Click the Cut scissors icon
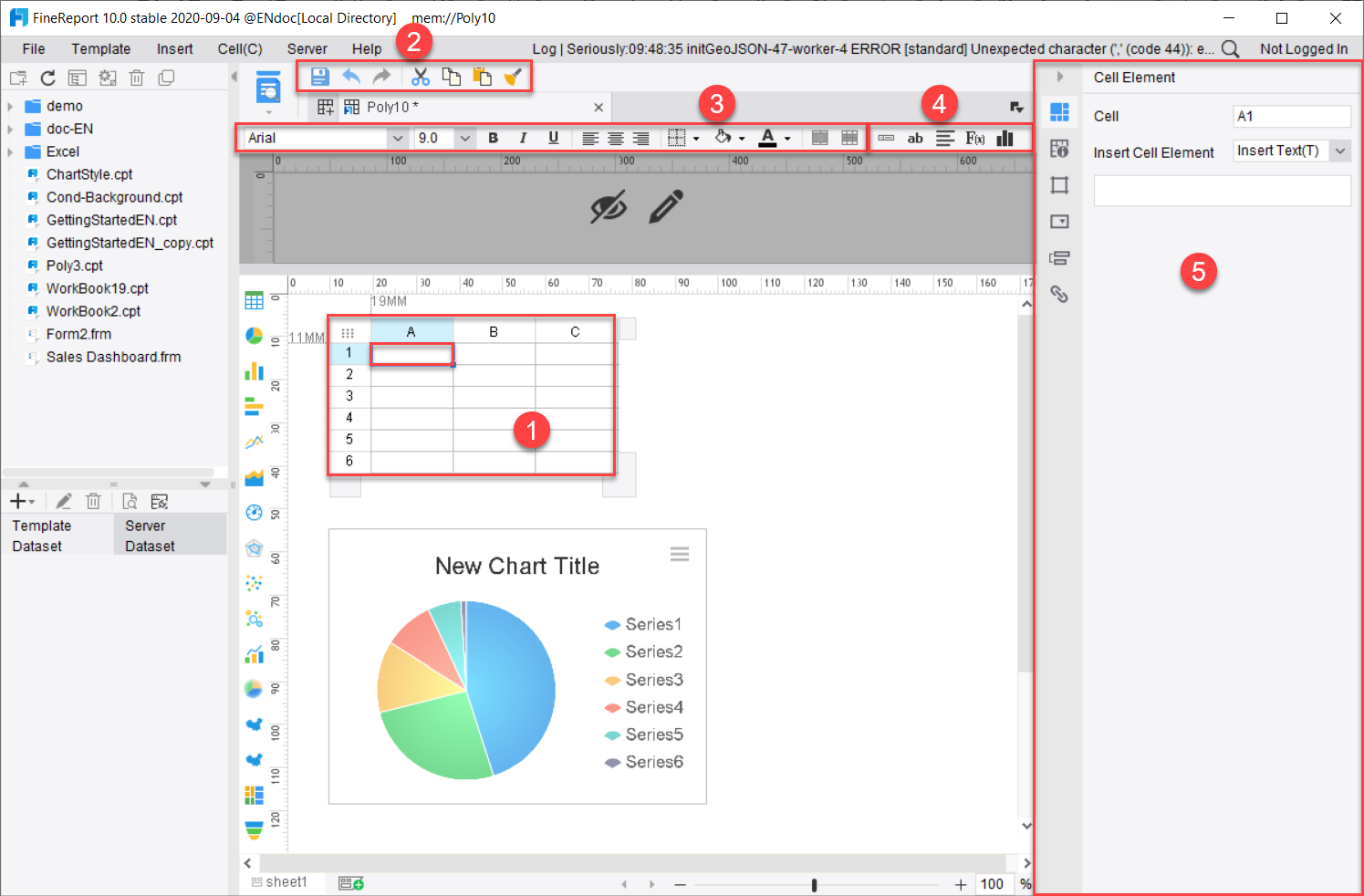 [x=421, y=77]
